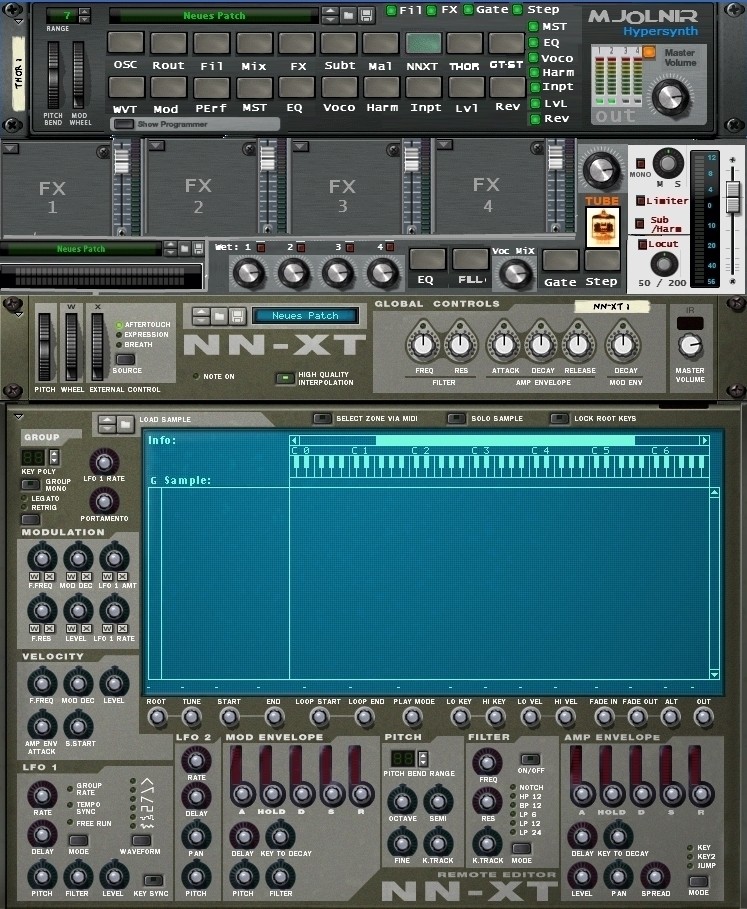
Task: Step pitch bend range value in Mjolnir
Action: click(x=85, y=16)
